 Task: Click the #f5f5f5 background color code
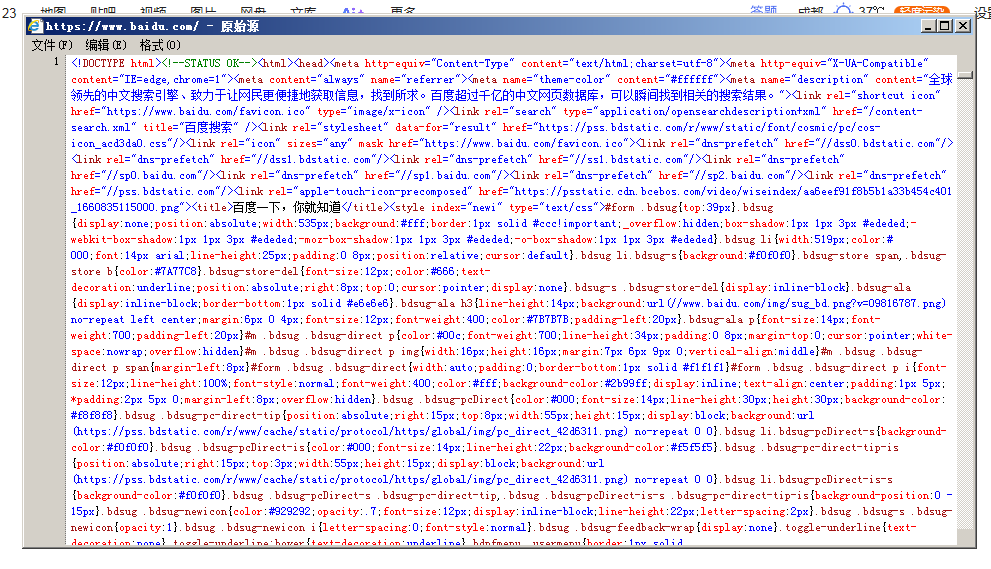[690, 447]
